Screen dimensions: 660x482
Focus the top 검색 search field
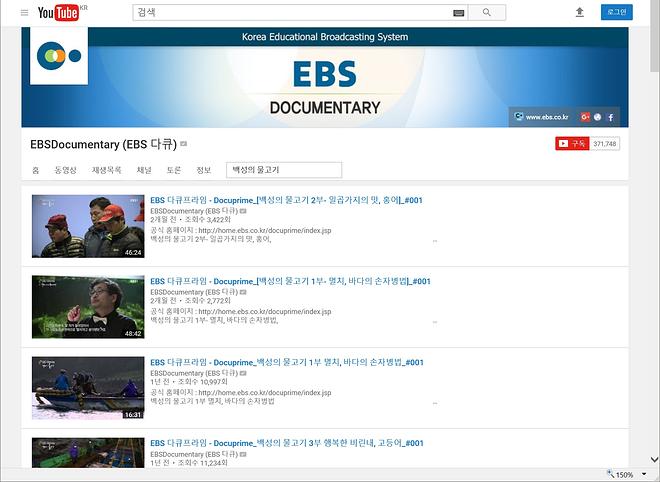(x=300, y=13)
